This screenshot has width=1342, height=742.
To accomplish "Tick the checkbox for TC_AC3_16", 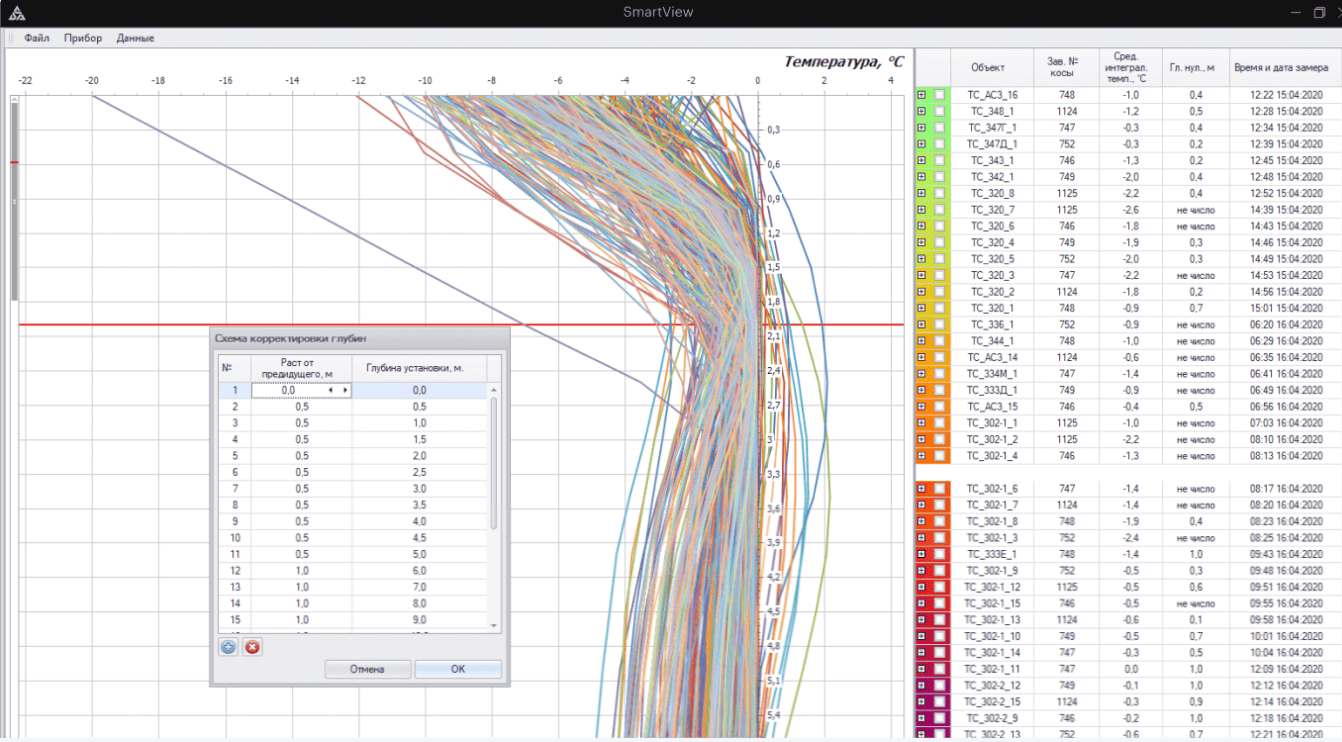I will 939,95.
